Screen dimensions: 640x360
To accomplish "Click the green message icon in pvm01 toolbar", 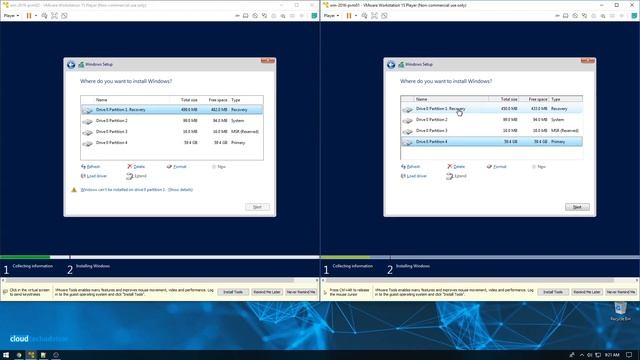I will click(634, 16).
